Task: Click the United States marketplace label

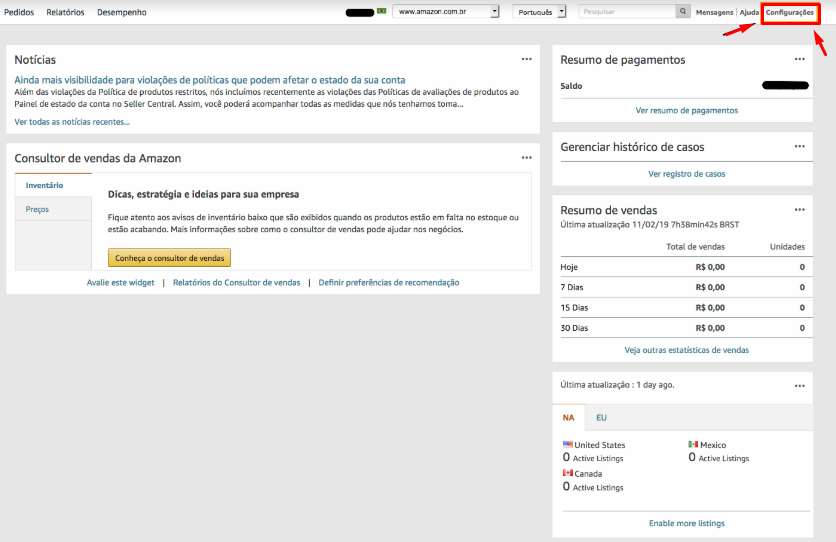Action: (x=600, y=444)
